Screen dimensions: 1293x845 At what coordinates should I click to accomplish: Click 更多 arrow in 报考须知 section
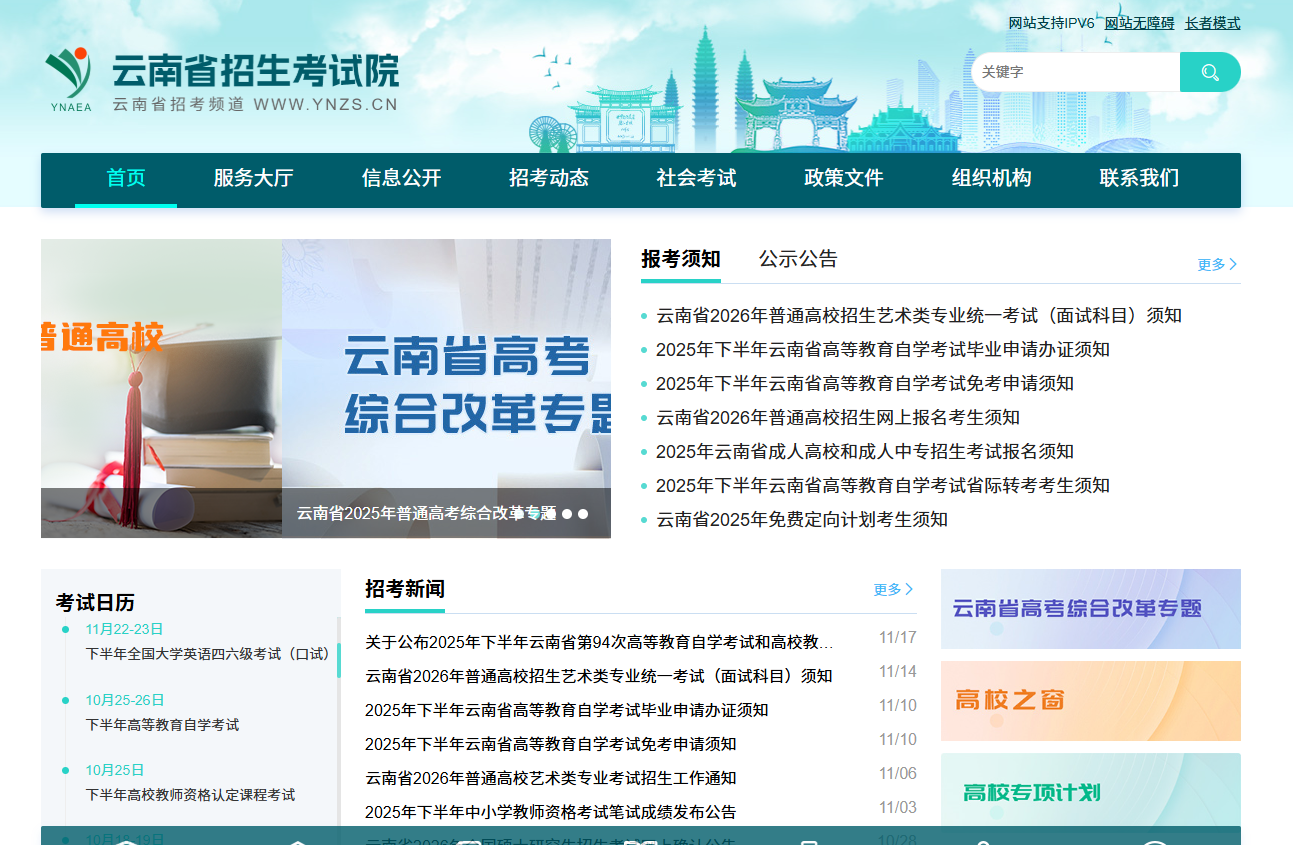[x=1217, y=264]
